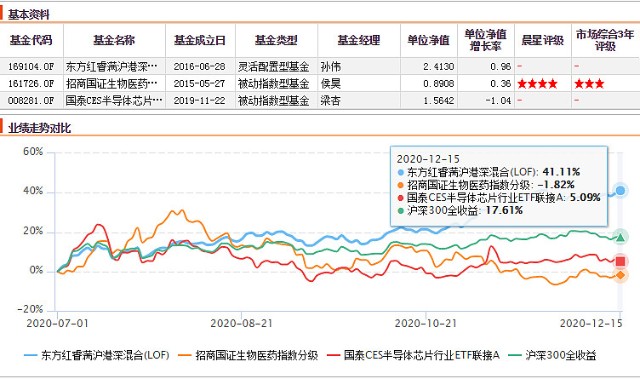Toggle 招商国证生物医药指数分级 legend series
The image size is (640, 379).
(x=248, y=355)
